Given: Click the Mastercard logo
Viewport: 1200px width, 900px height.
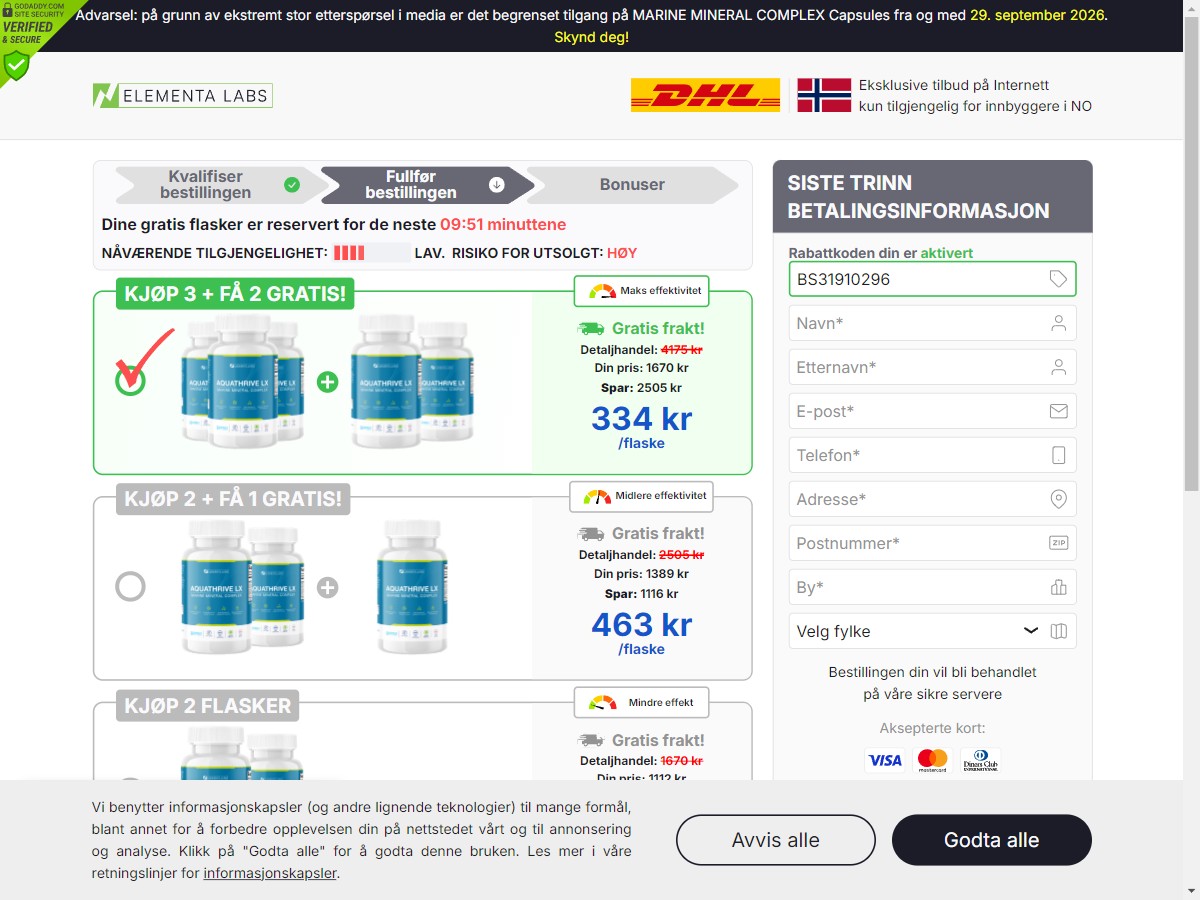Looking at the screenshot, I should (x=932, y=760).
